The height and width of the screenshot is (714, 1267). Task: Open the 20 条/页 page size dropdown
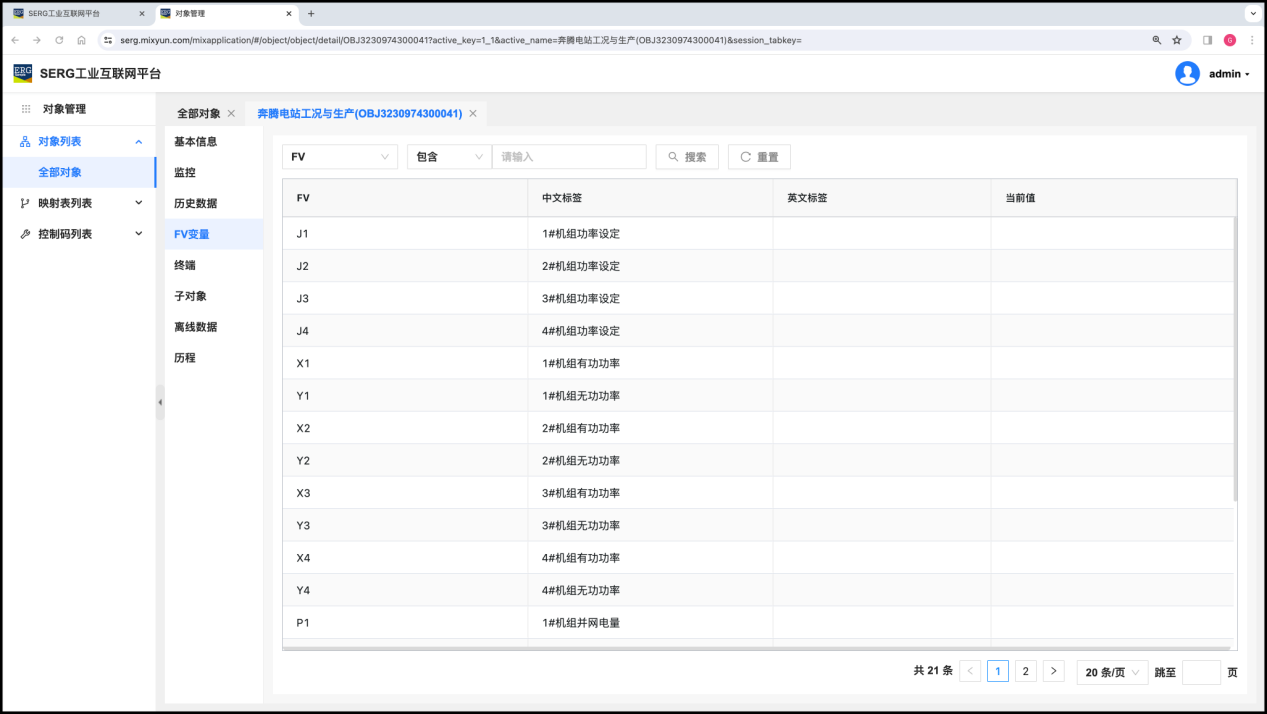point(1112,672)
